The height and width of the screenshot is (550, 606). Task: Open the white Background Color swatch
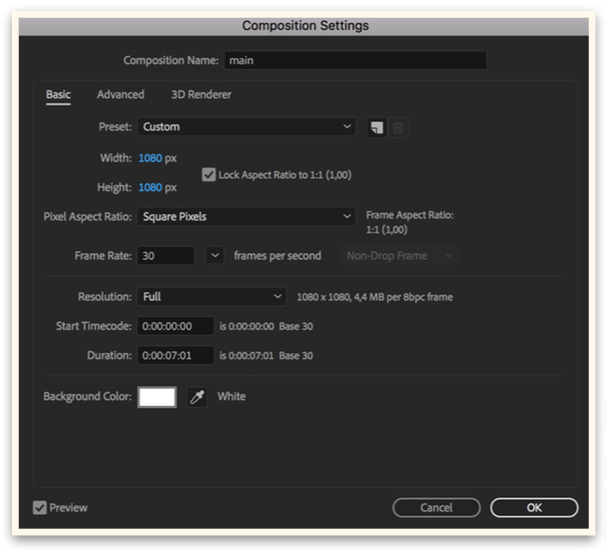click(x=157, y=397)
